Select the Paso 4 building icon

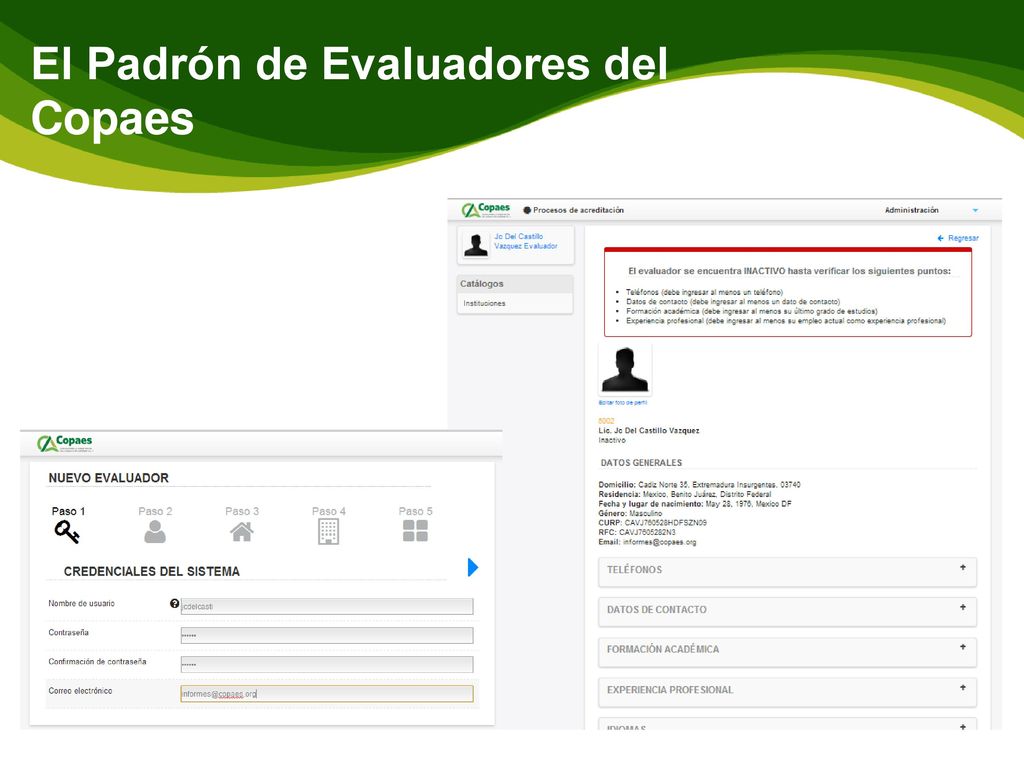(328, 532)
